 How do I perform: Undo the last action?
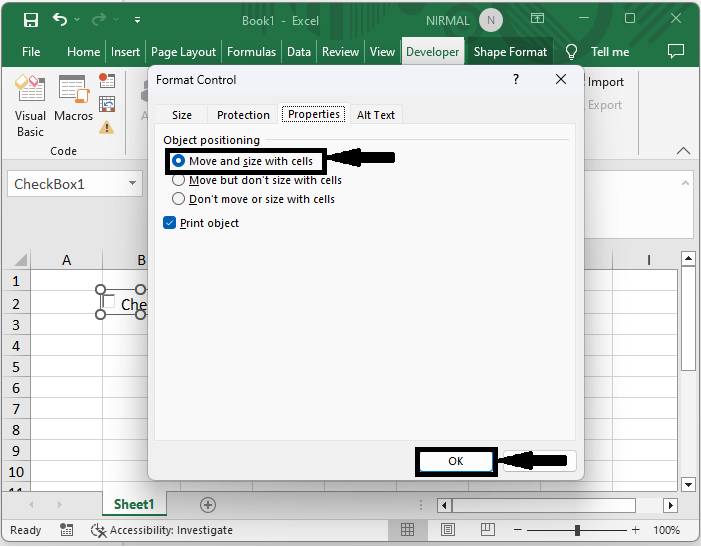60,20
